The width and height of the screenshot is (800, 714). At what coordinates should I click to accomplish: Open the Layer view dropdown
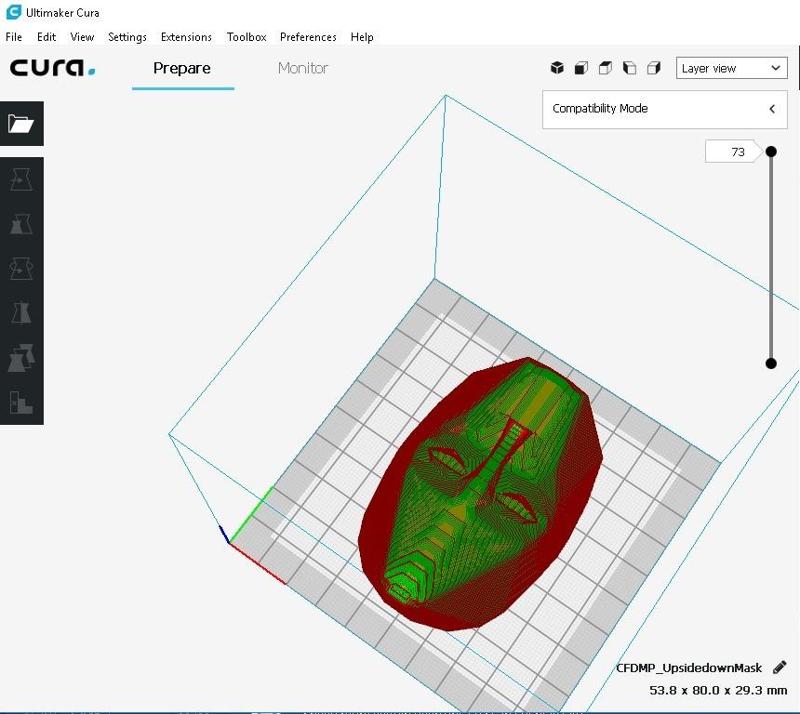click(x=731, y=68)
